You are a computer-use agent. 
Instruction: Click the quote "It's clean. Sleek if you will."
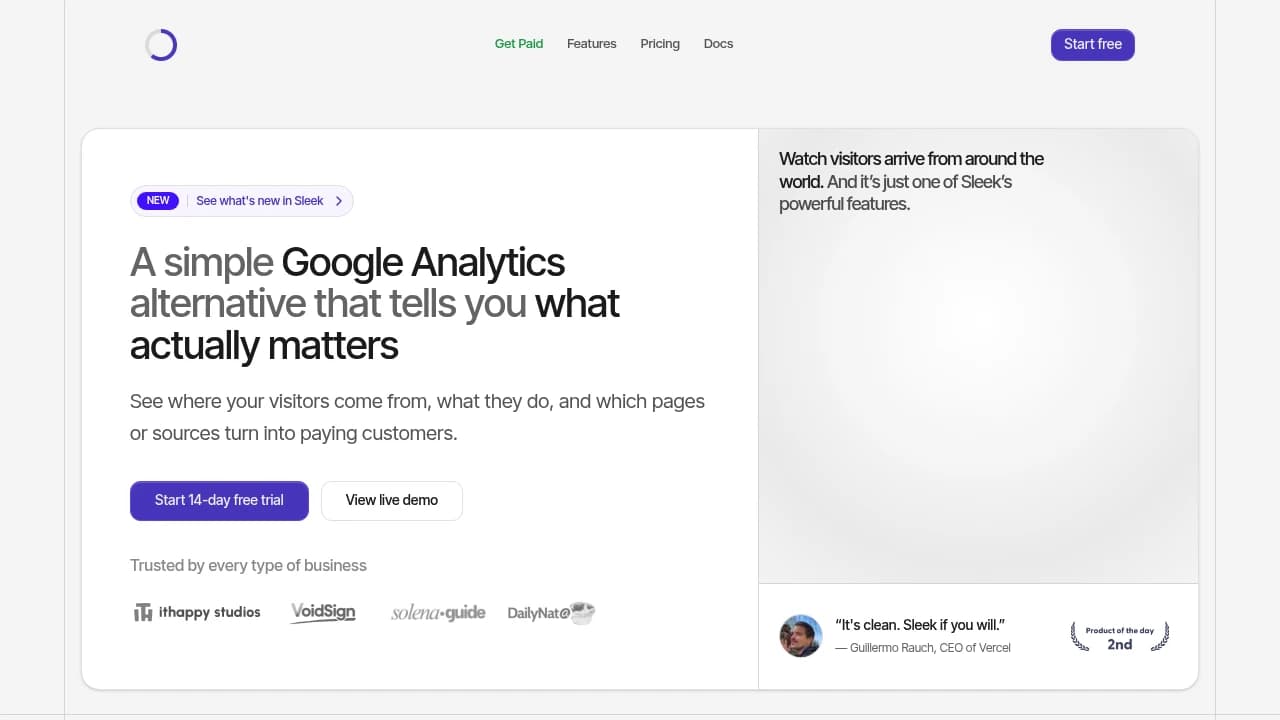click(x=920, y=625)
